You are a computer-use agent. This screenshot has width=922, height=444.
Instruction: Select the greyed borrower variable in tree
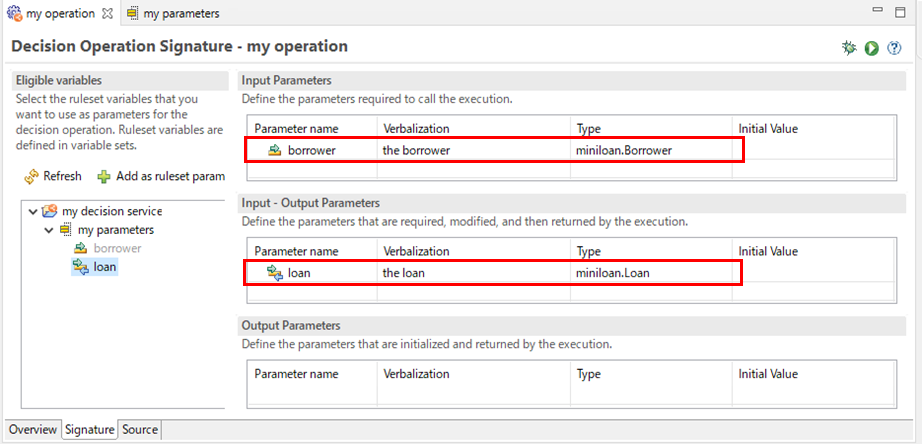point(117,248)
